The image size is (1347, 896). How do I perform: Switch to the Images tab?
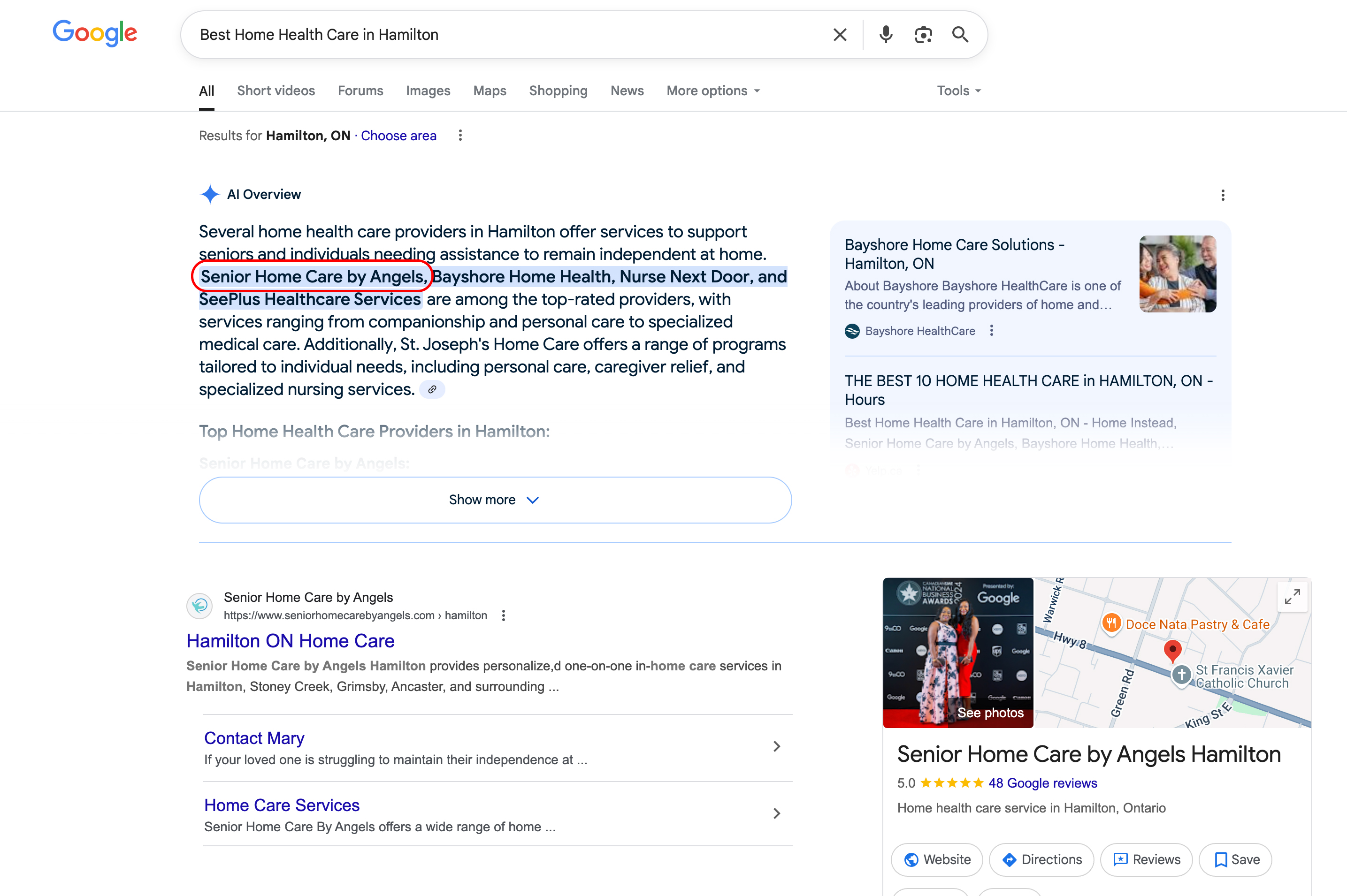[428, 91]
